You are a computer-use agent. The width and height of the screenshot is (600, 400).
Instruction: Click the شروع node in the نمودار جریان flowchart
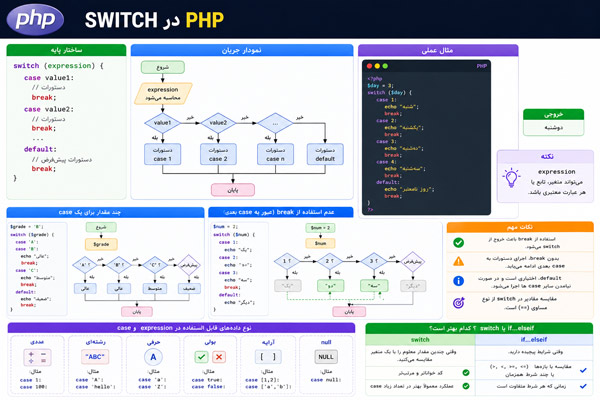click(163, 67)
